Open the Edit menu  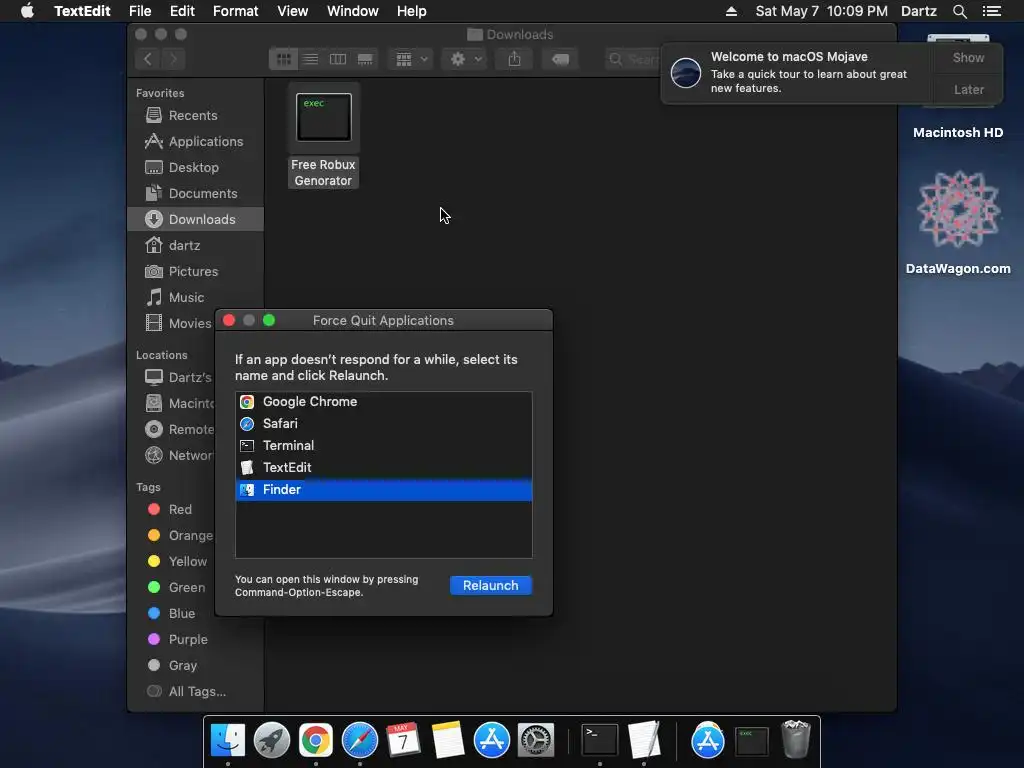point(182,11)
